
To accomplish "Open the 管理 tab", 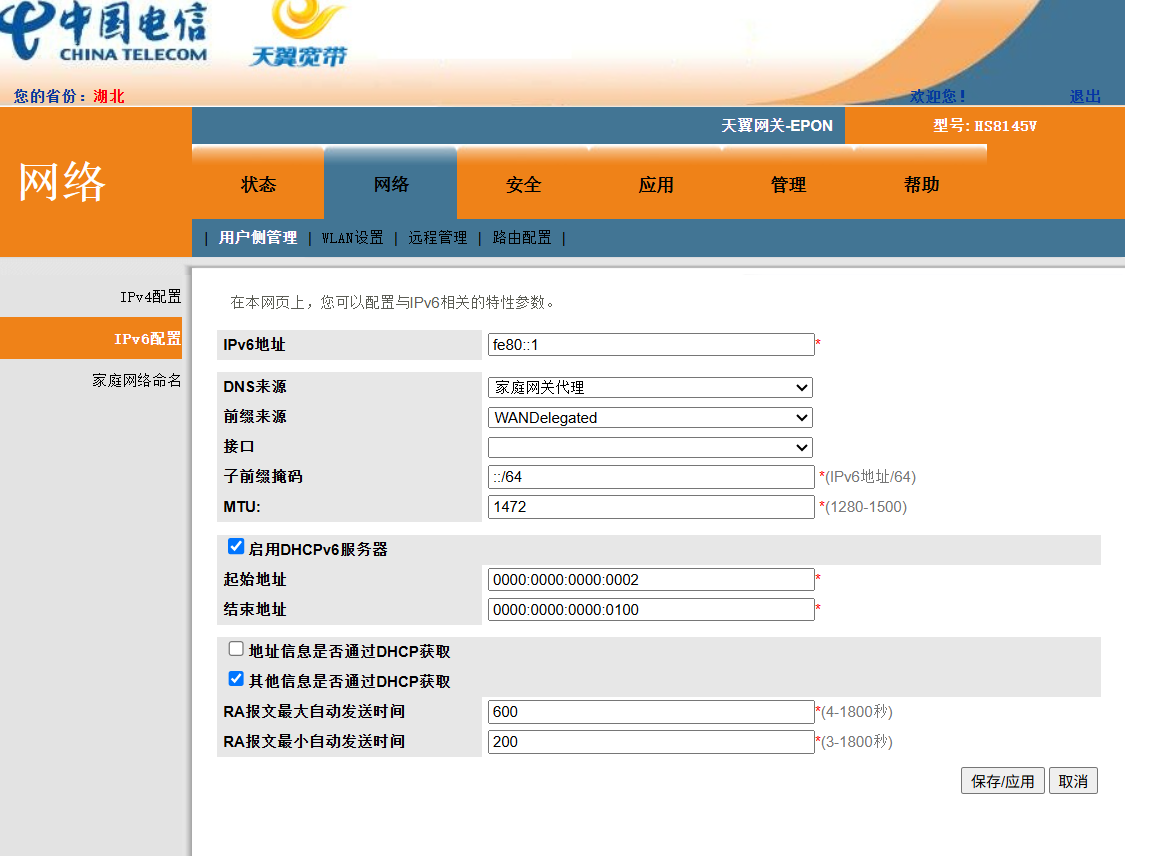I will (x=788, y=184).
